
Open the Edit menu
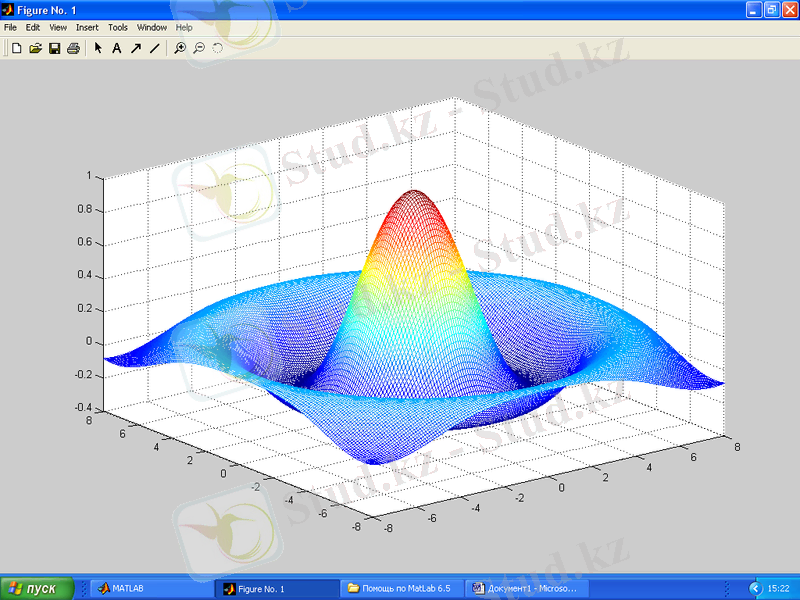click(x=33, y=28)
